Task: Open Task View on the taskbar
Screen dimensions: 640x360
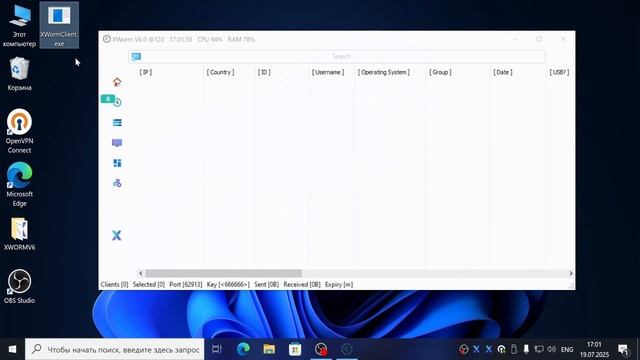Action: [x=217, y=349]
